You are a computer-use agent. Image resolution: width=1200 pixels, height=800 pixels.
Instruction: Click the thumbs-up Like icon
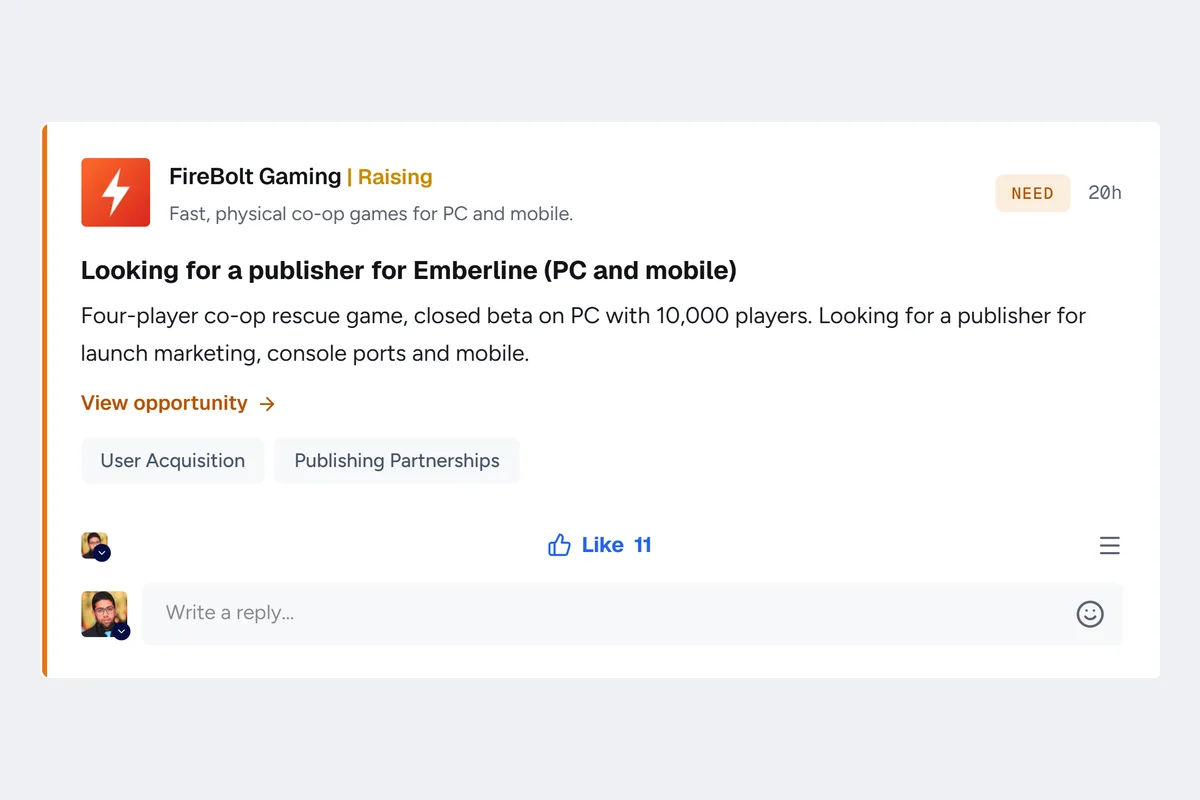[559, 545]
